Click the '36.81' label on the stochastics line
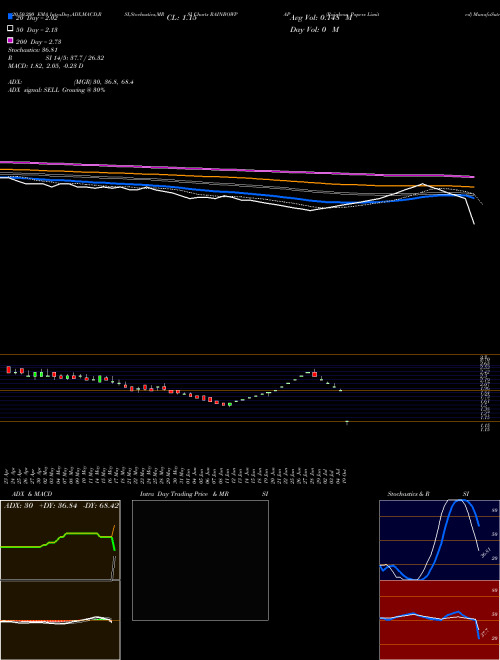 485,552
